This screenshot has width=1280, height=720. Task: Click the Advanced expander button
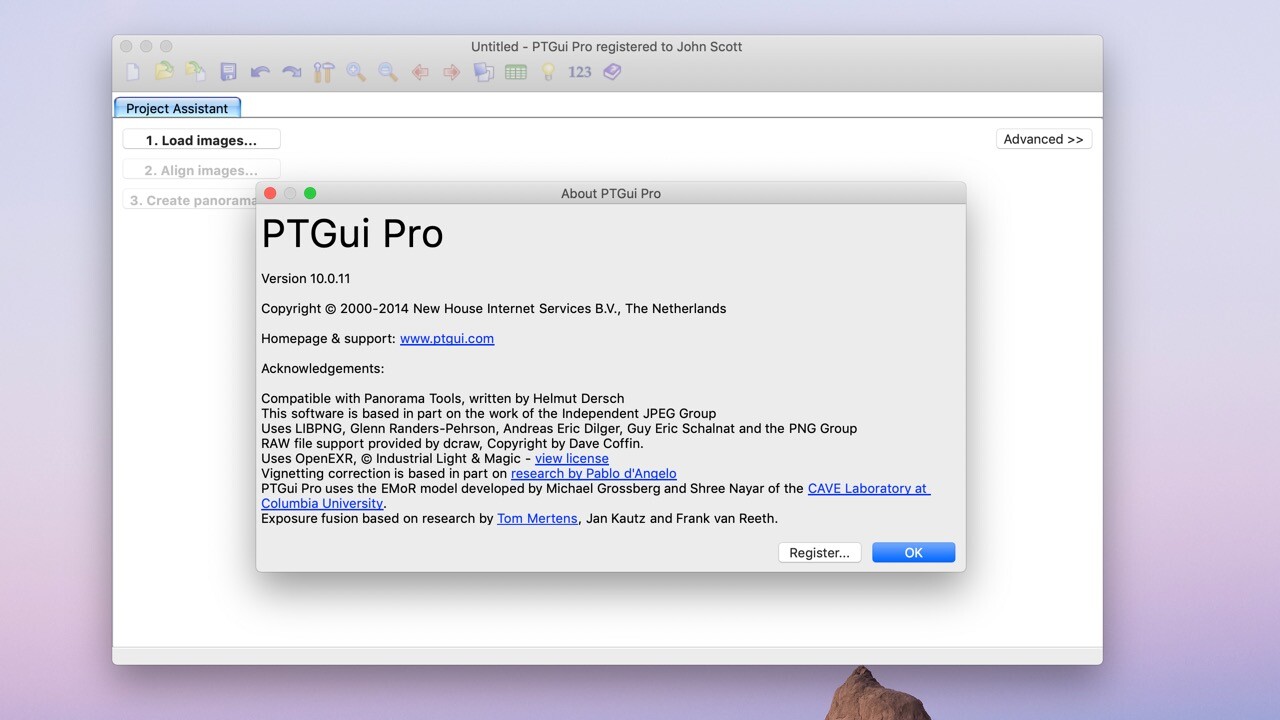click(1043, 138)
